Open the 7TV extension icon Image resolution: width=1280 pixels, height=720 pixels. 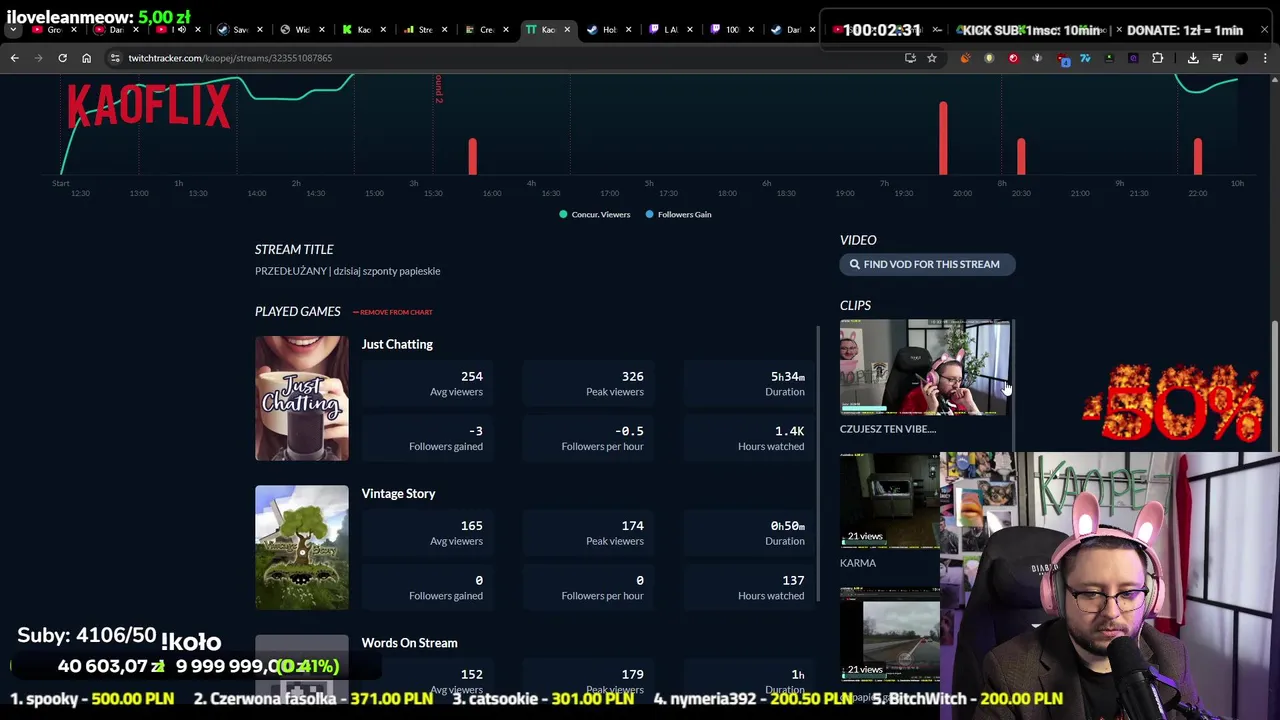point(1085,58)
